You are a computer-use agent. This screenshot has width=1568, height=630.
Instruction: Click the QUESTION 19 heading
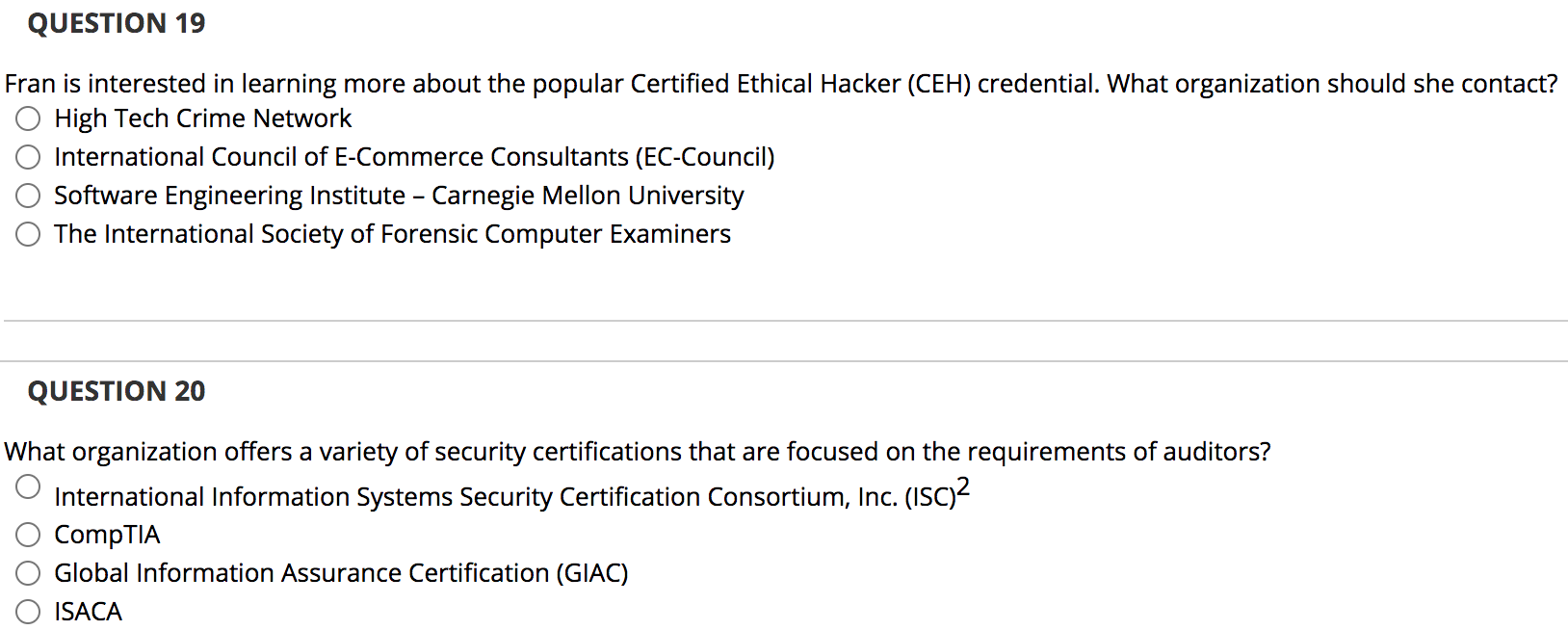coord(117,22)
